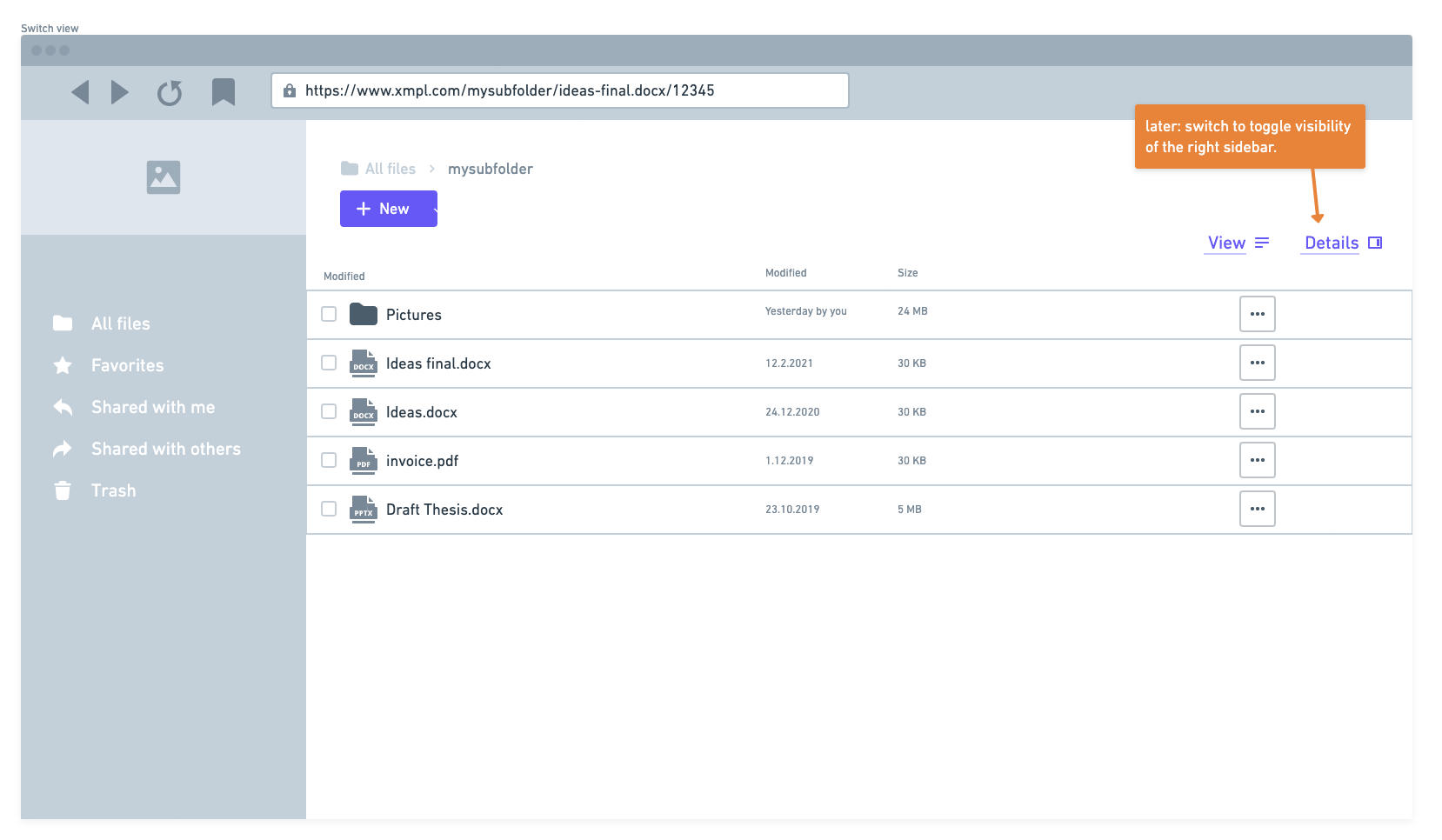
Task: Click the mysubfolder breadcrumb
Action: tap(491, 169)
